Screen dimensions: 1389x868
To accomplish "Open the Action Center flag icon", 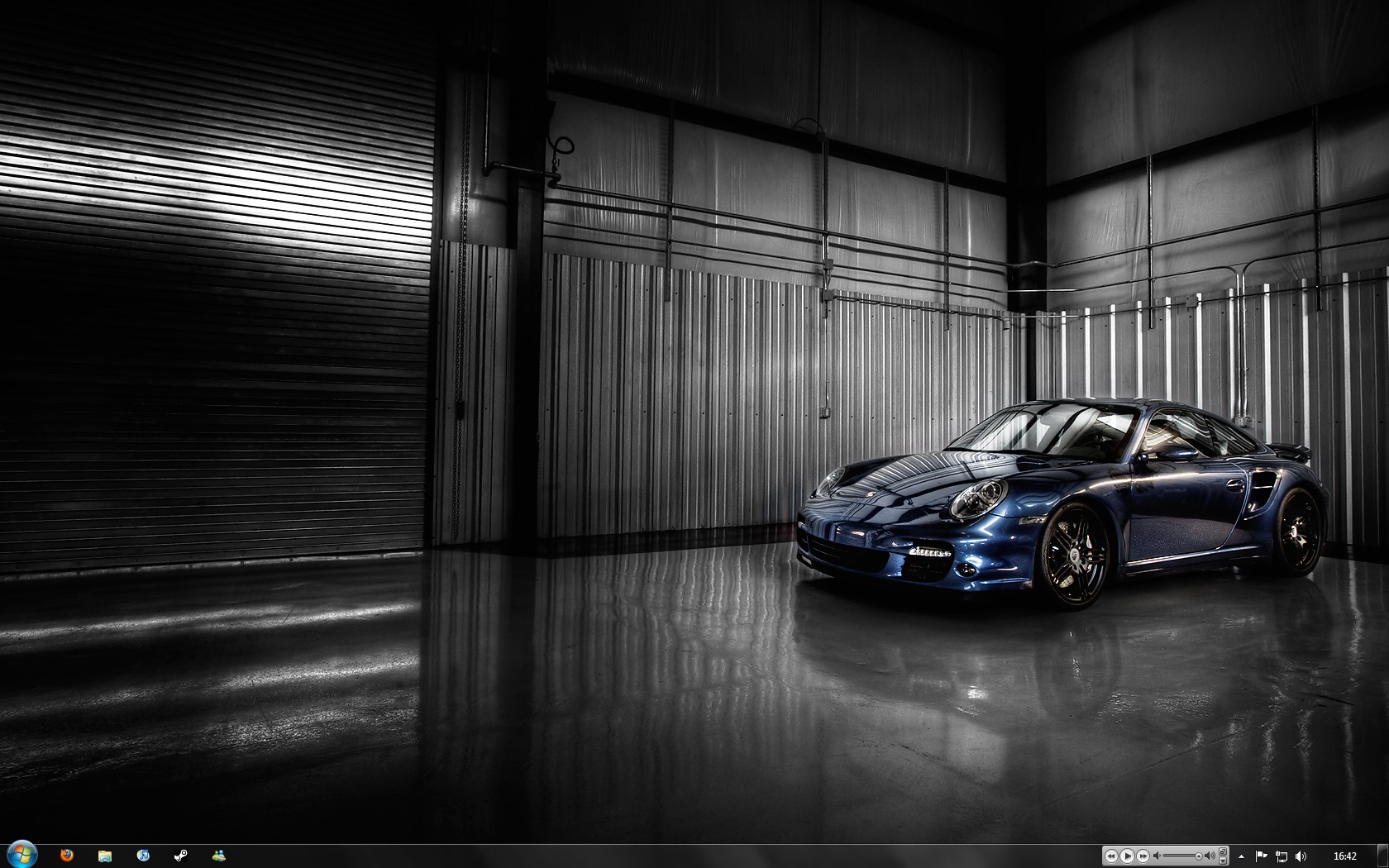I will pyautogui.click(x=1261, y=856).
